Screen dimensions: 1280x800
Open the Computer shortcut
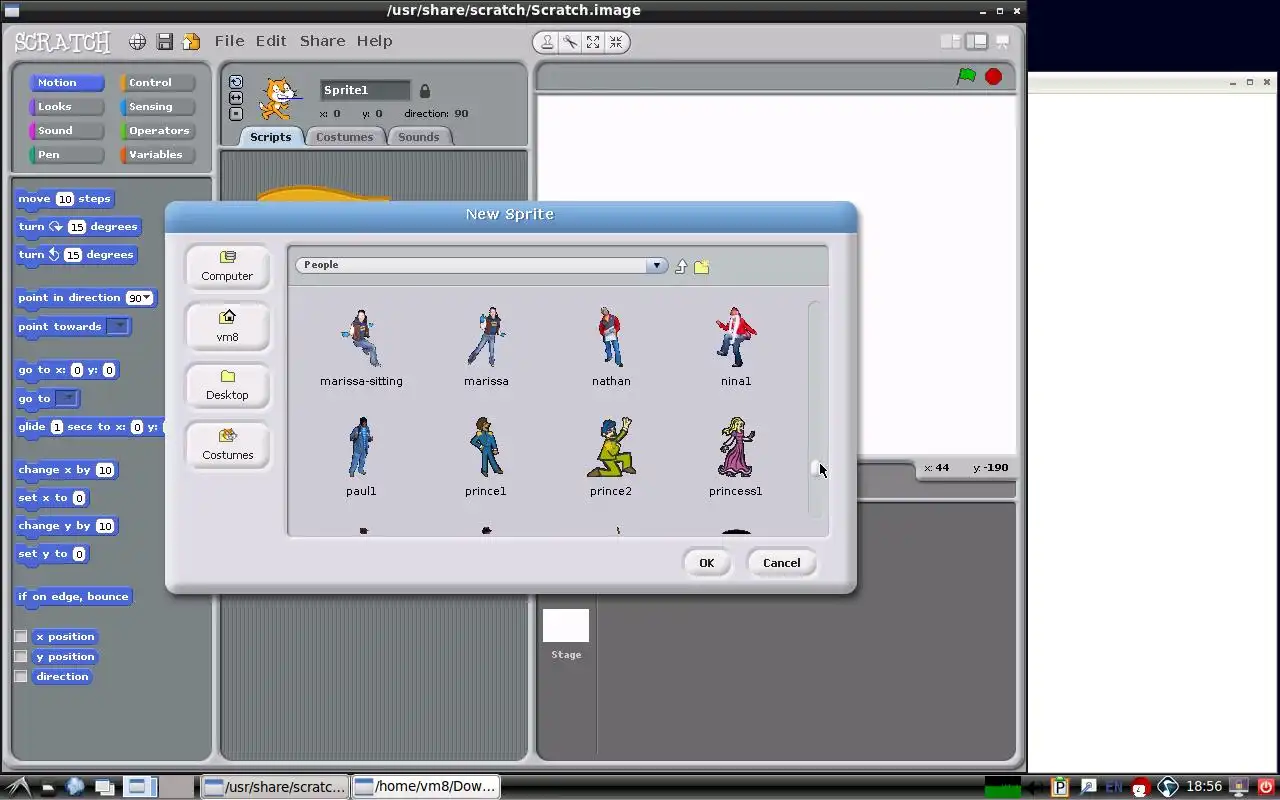click(x=227, y=266)
